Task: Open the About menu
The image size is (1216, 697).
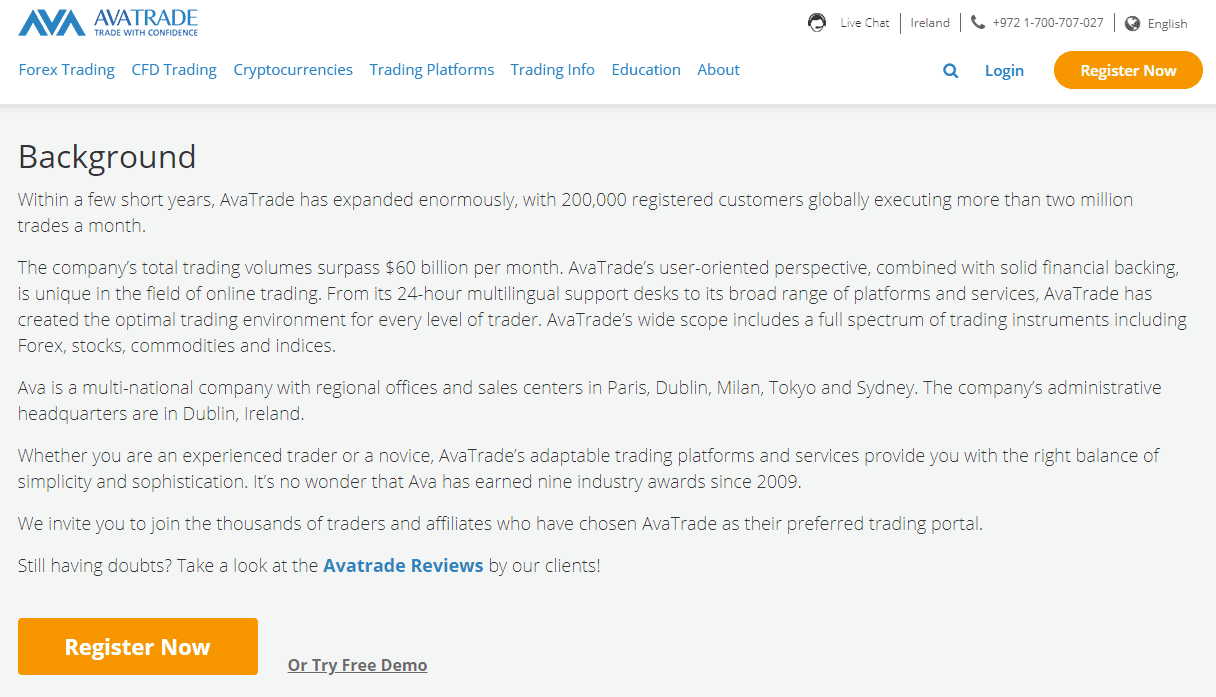Action: point(718,70)
